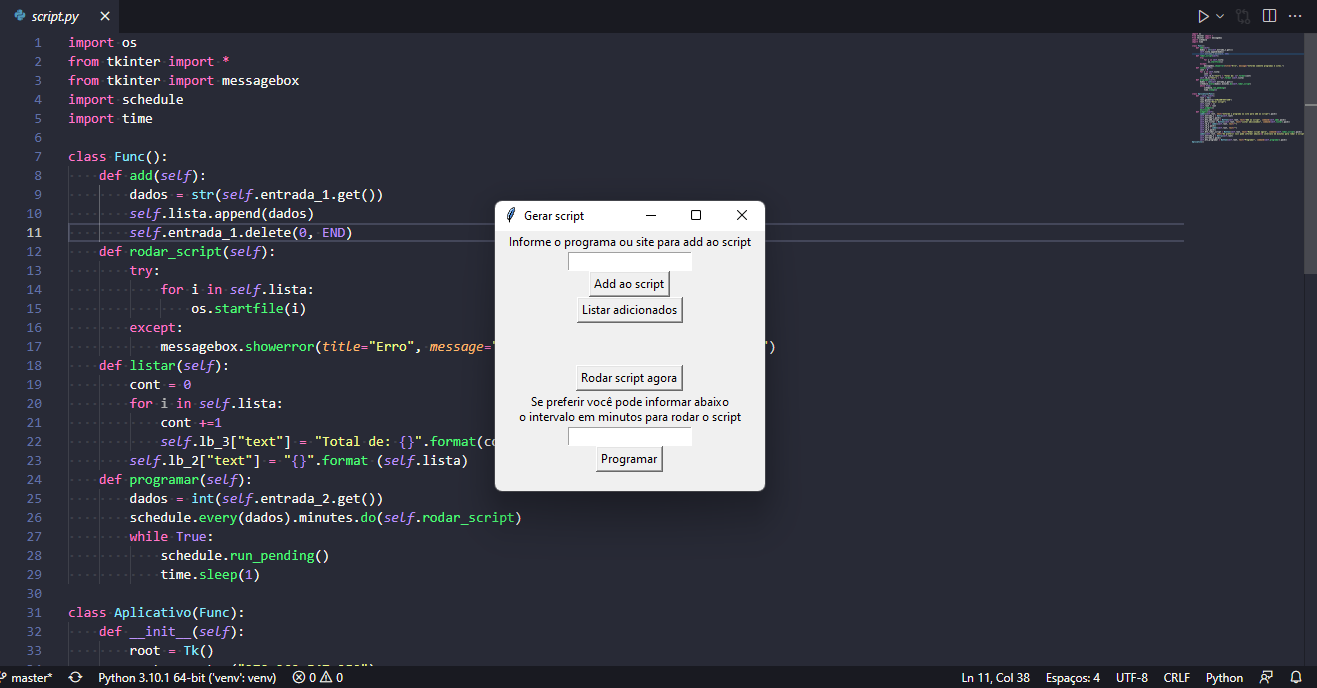Image resolution: width=1317 pixels, height=688 pixels.
Task: Change language mode from 'Python' selector
Action: click(1224, 677)
